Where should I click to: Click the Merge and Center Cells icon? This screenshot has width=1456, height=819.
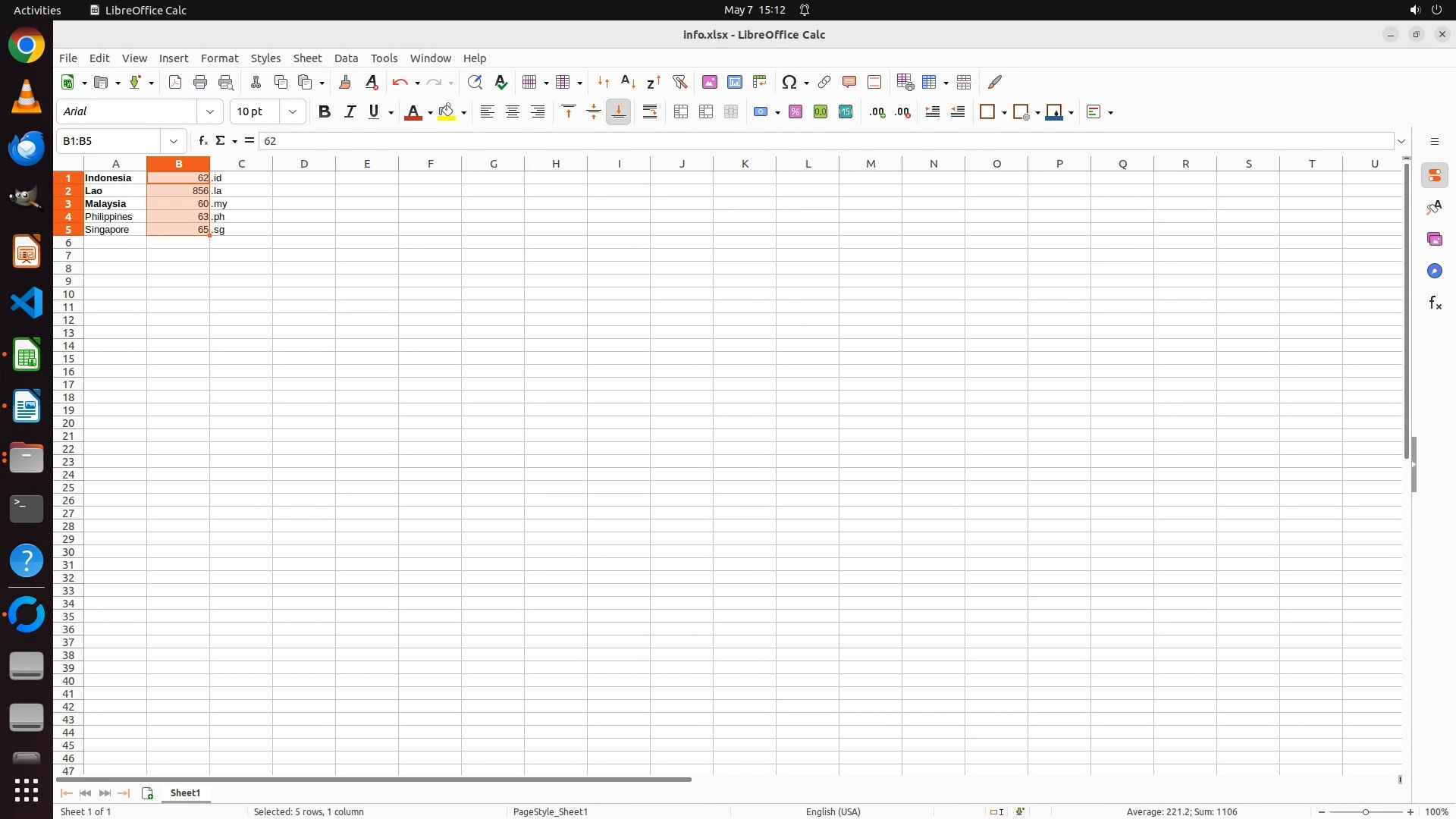pyautogui.click(x=681, y=112)
